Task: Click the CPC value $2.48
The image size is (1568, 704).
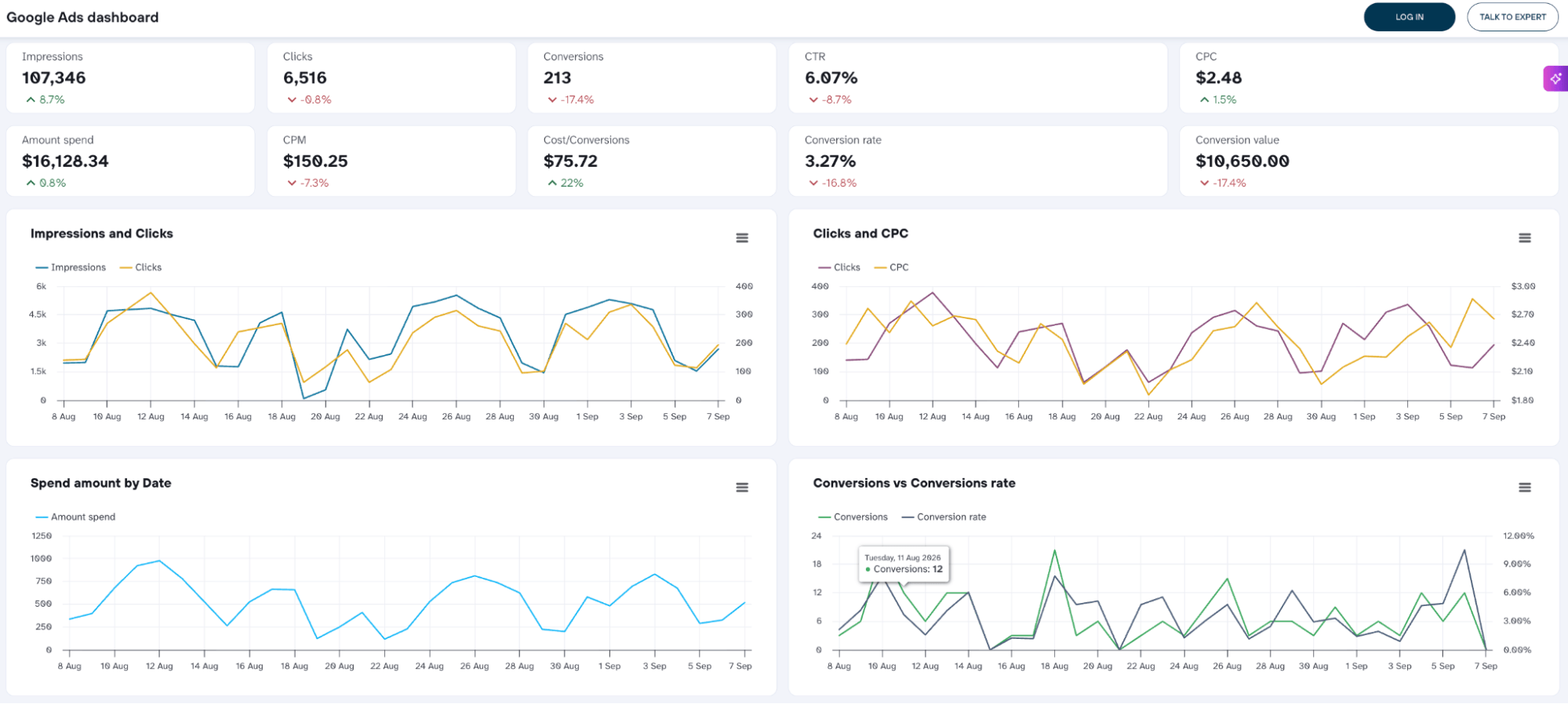Action: point(1218,78)
